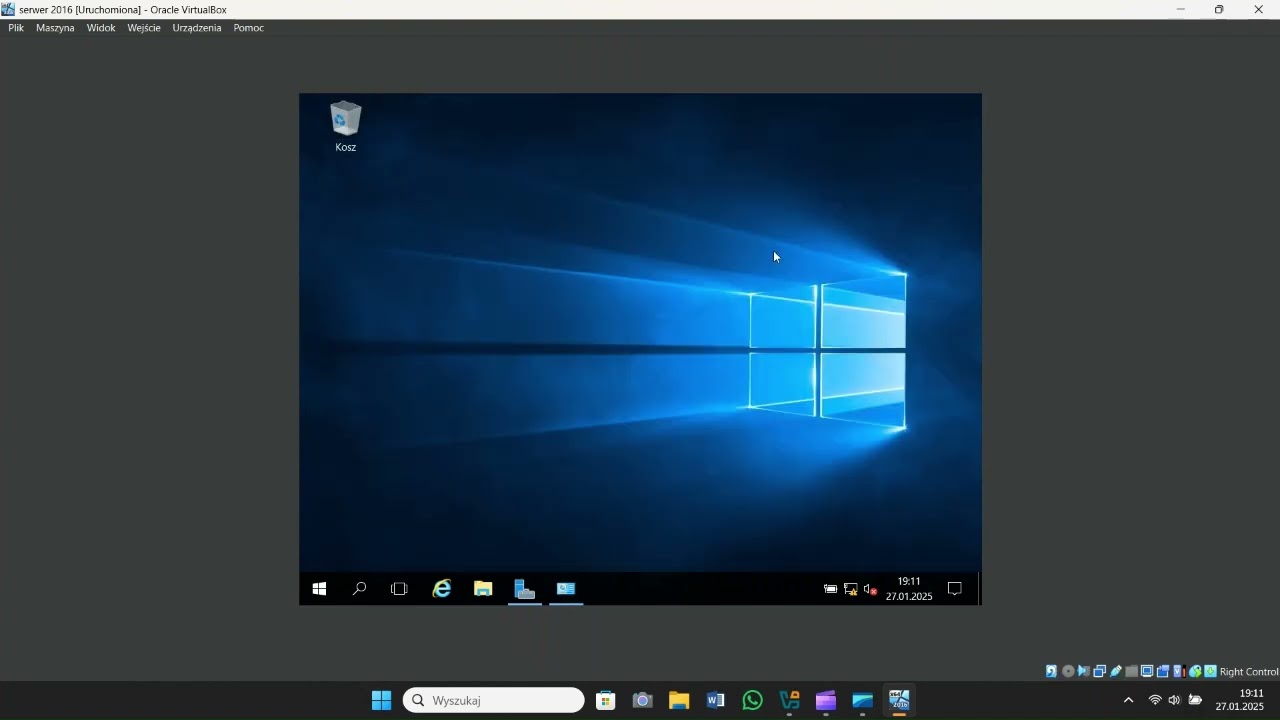Viewport: 1280px width, 720px height.
Task: Open the host clock and date 27.01.2025
Action: coord(1240,700)
